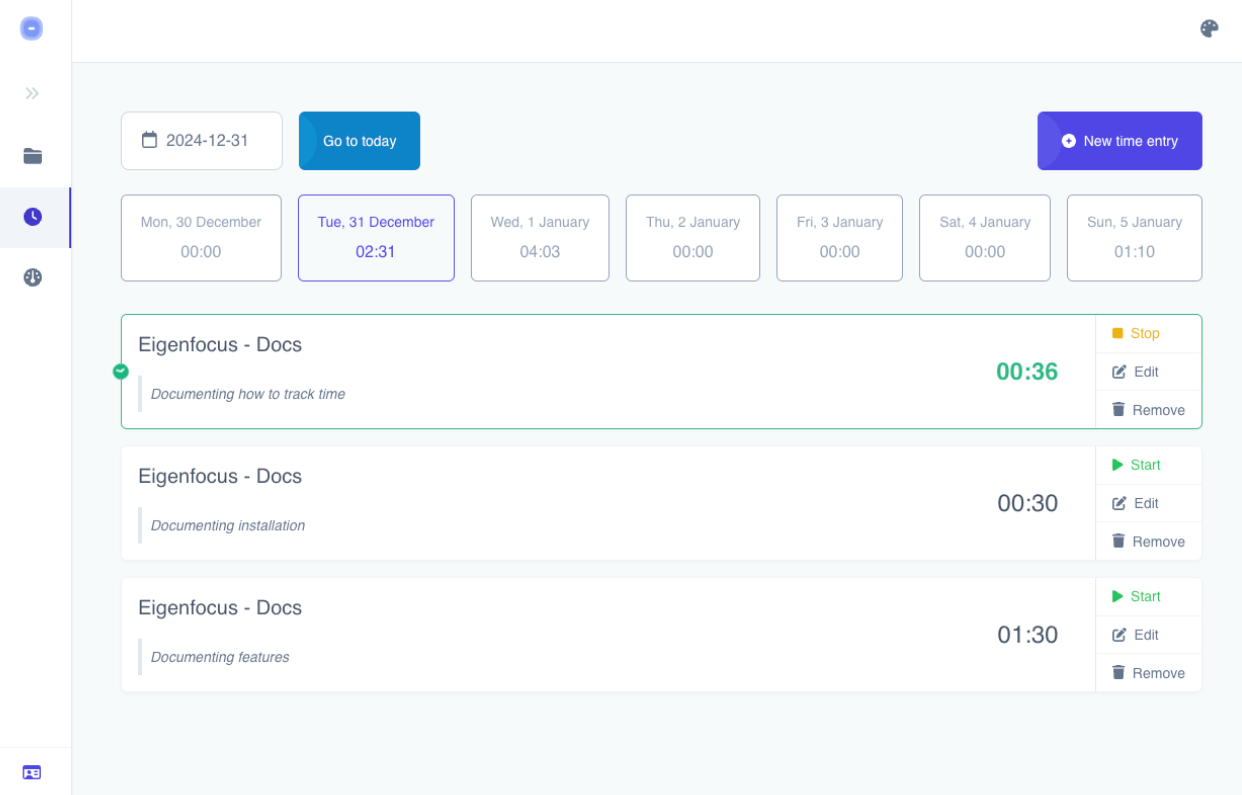Click the Go to today button

(x=359, y=141)
